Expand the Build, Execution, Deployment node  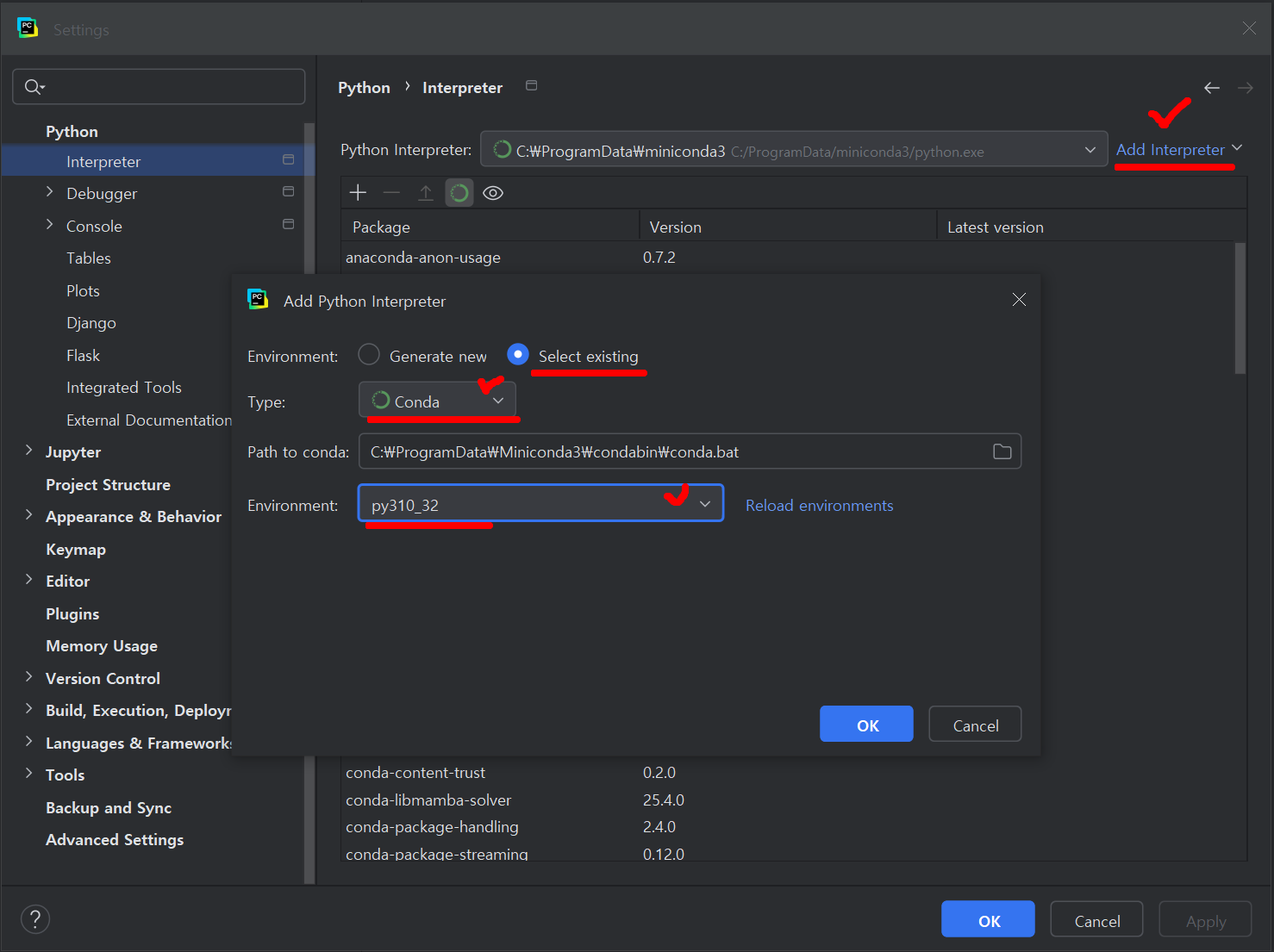point(28,708)
